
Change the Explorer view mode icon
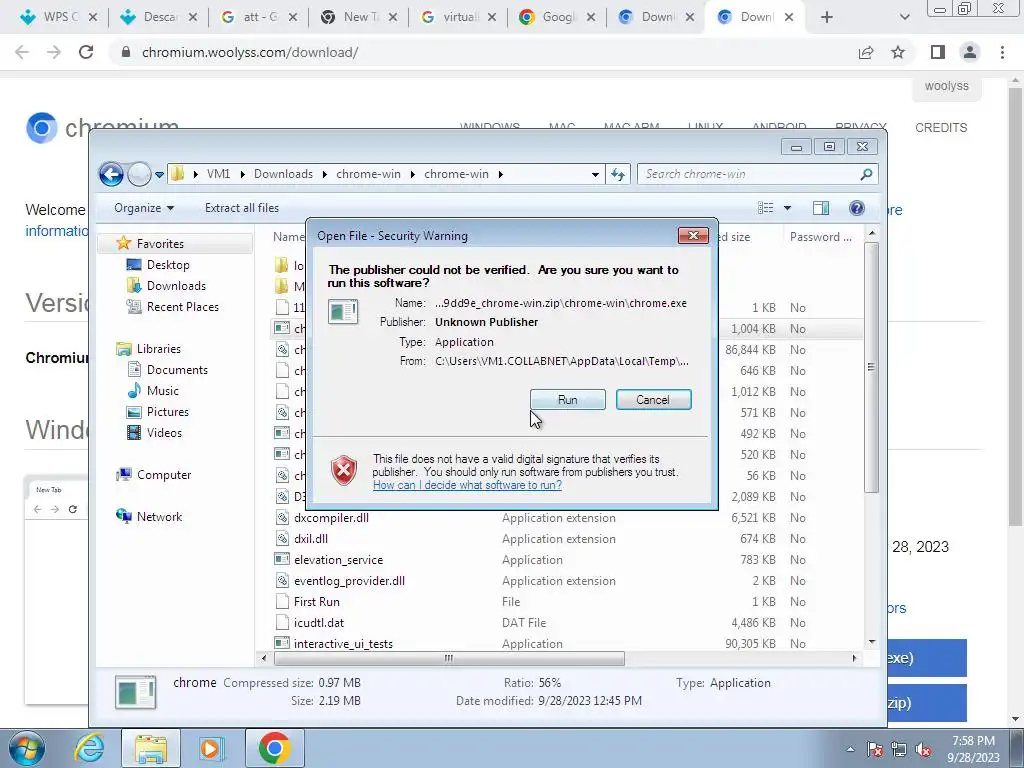(765, 208)
